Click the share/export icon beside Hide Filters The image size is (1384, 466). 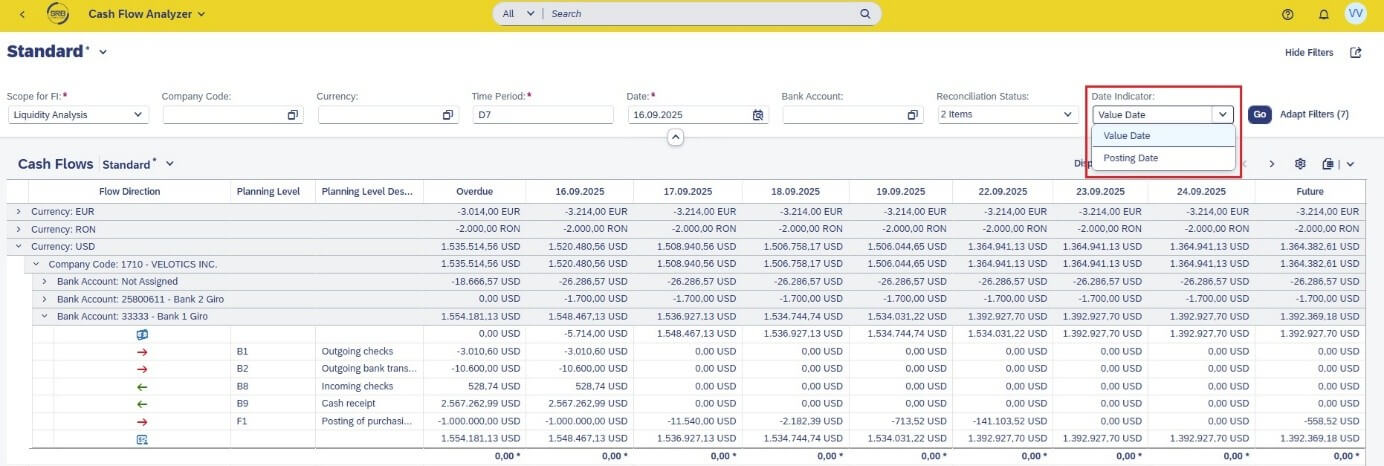coord(1355,53)
